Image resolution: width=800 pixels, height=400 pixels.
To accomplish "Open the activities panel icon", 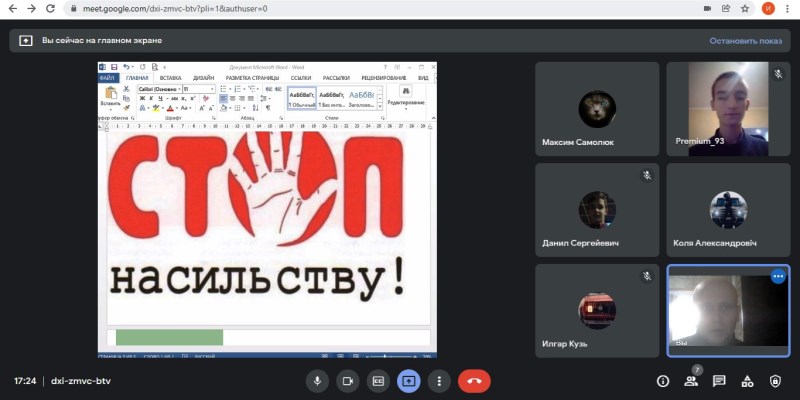I will 746,381.
